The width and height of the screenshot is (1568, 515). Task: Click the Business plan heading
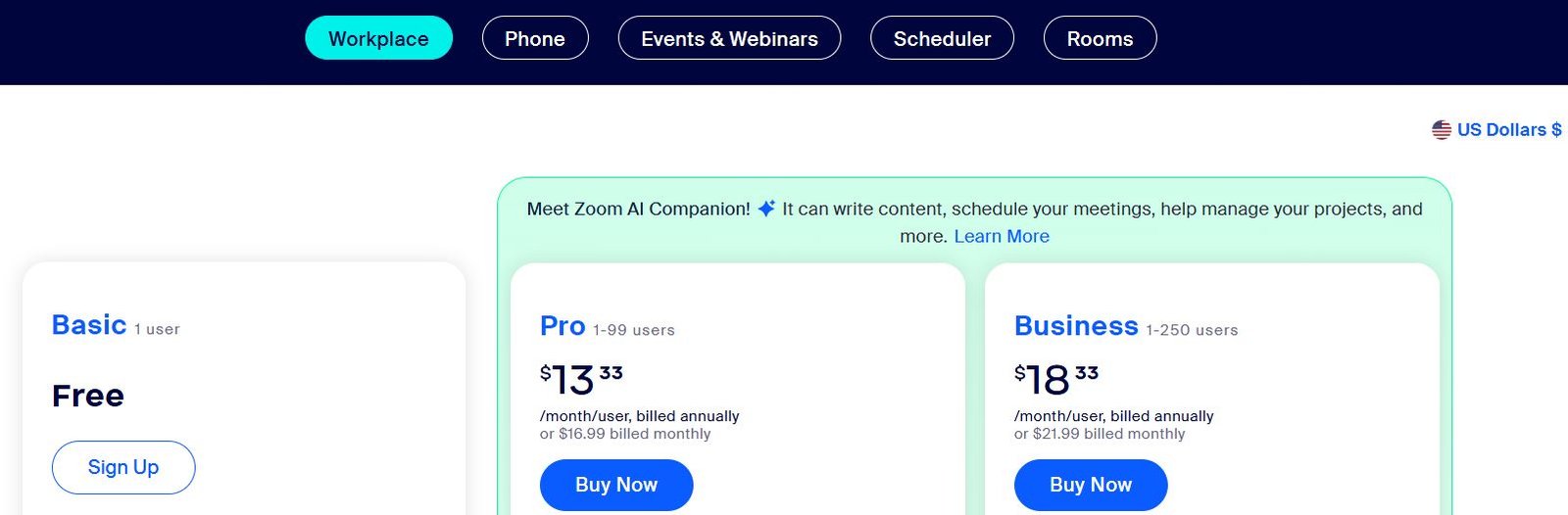pos(1076,326)
